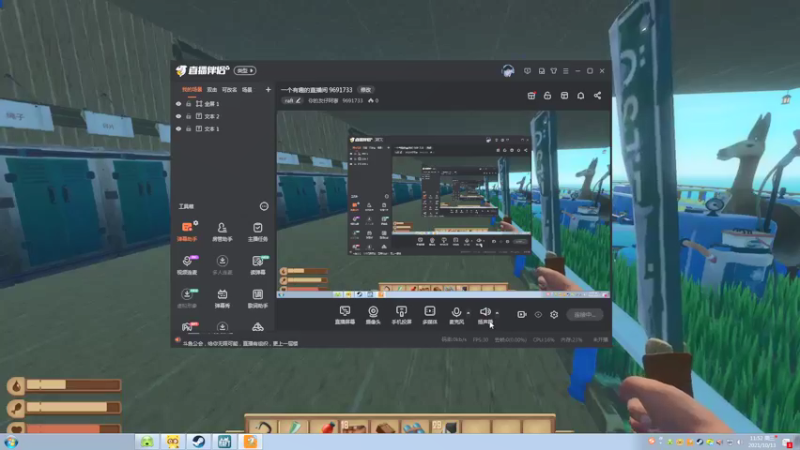This screenshot has width=800, height=450.
Task: Click the gift box icon in header
Action: click(531, 95)
